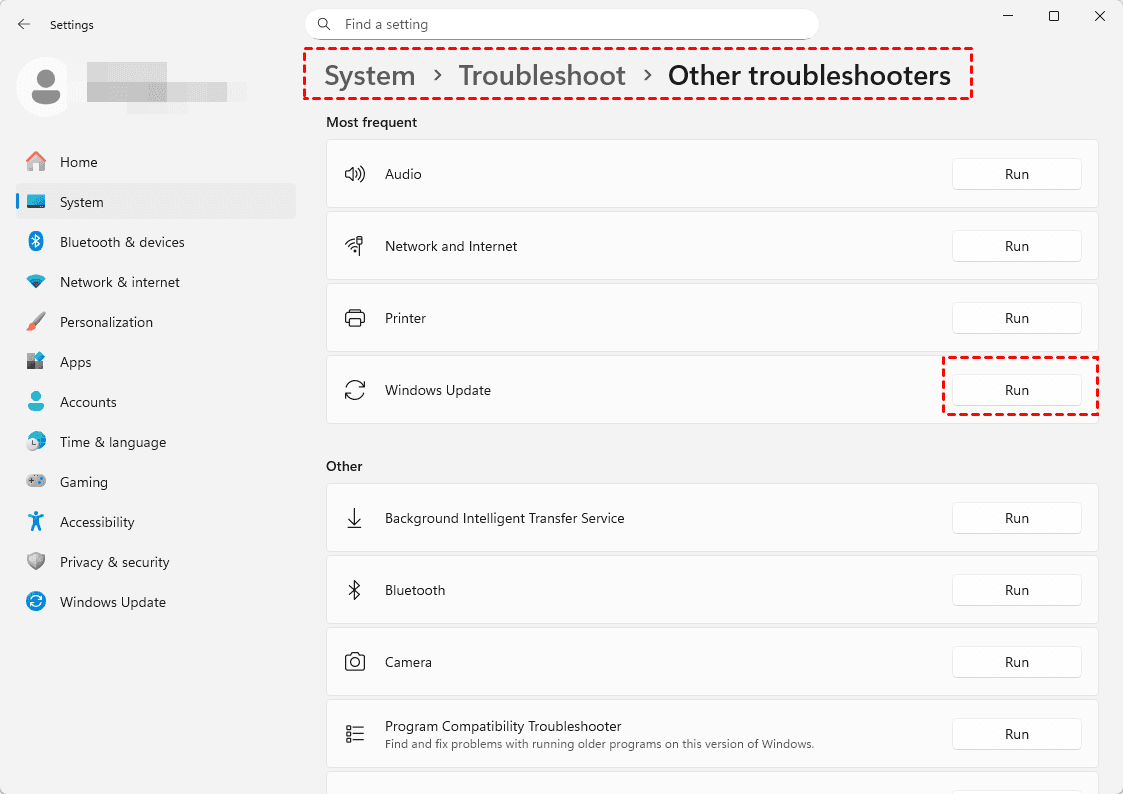Run the Printer troubleshooter
The height and width of the screenshot is (794, 1123).
pos(1016,318)
